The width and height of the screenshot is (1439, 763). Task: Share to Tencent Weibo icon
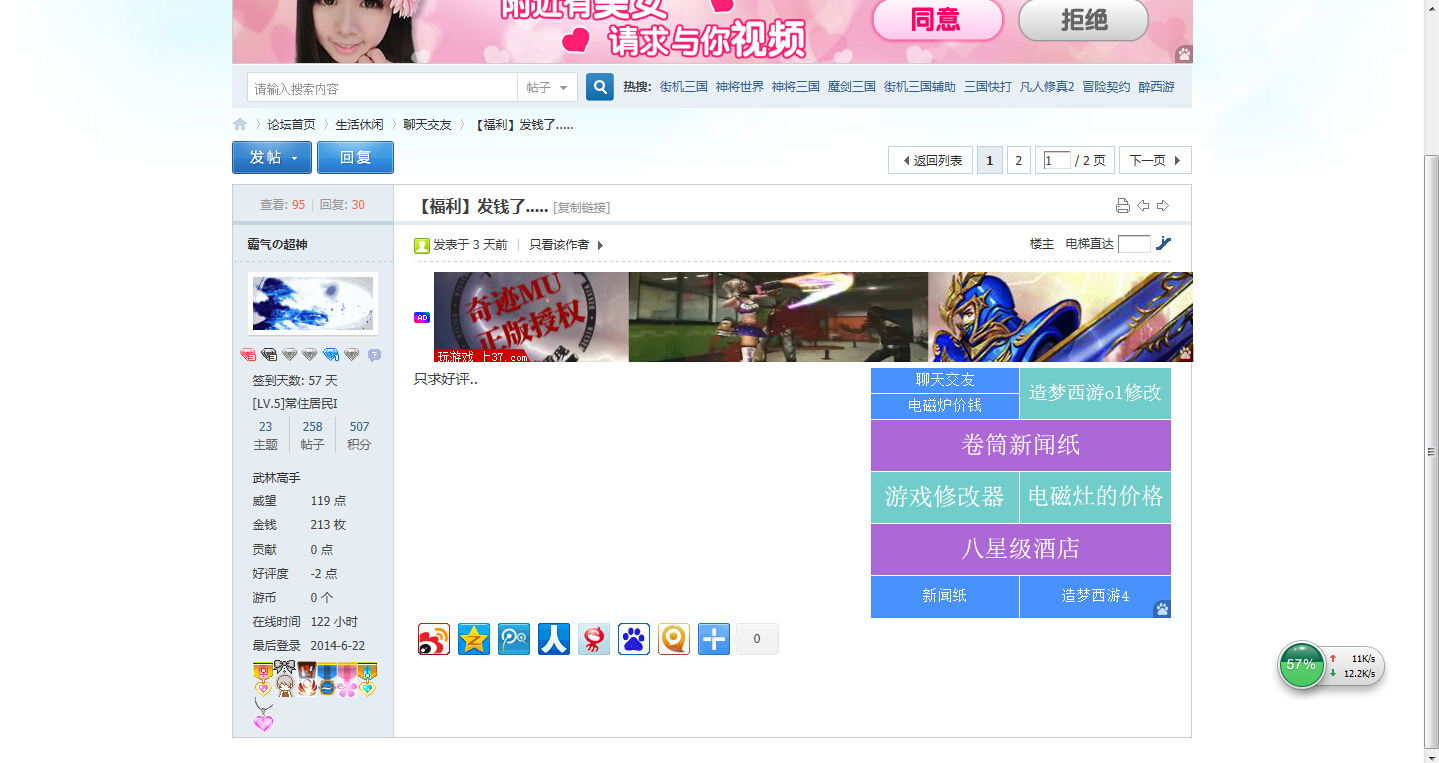514,639
